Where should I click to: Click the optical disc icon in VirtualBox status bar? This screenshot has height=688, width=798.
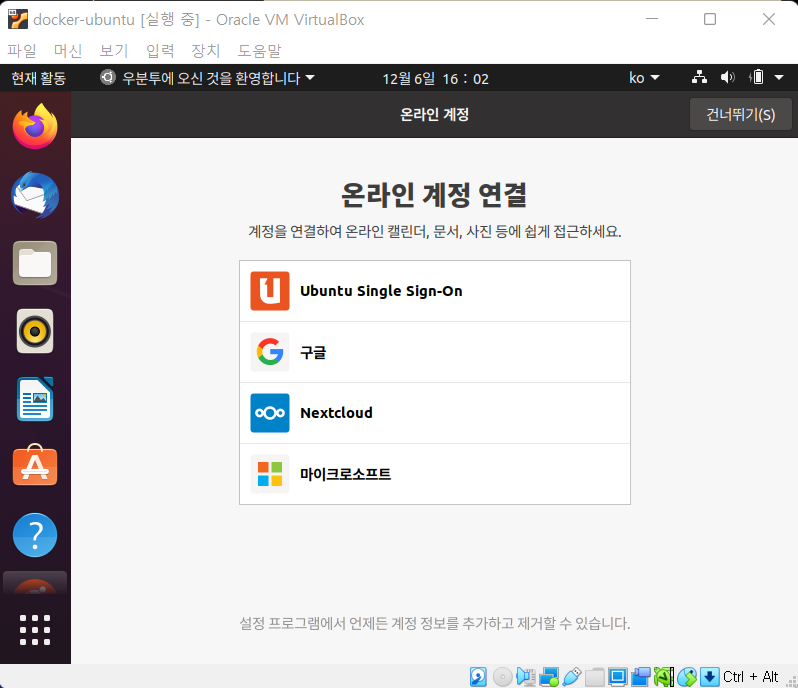tap(502, 677)
